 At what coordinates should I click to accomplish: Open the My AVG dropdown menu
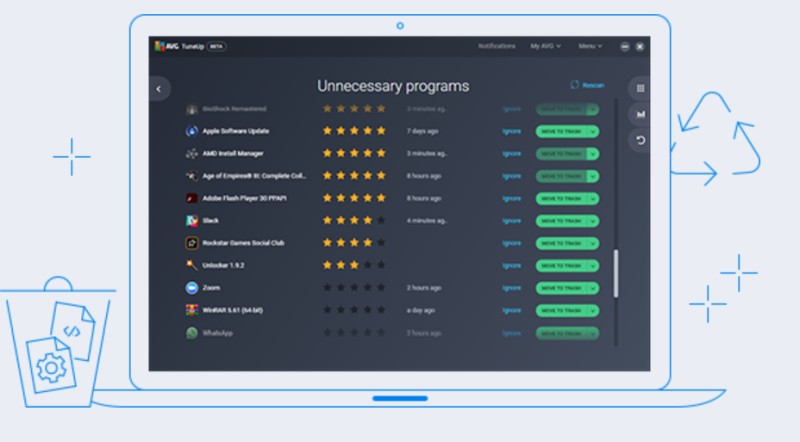545,46
